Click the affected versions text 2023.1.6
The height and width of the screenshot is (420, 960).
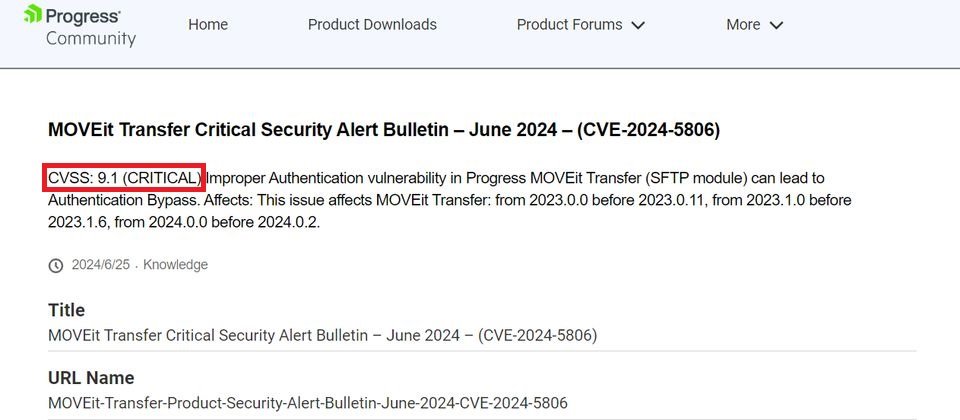pos(78,222)
